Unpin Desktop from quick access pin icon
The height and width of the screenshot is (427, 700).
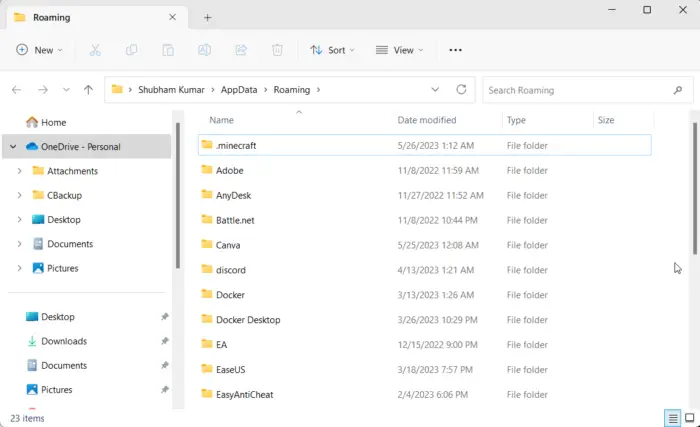[165, 317]
